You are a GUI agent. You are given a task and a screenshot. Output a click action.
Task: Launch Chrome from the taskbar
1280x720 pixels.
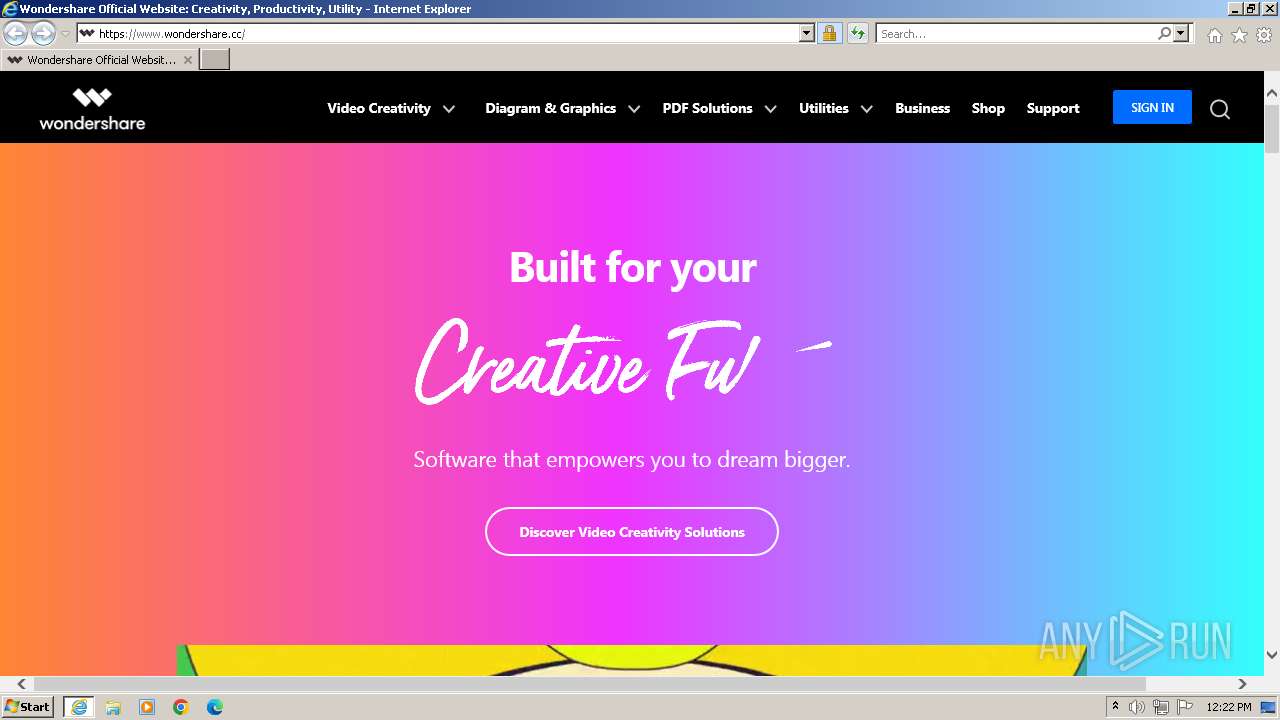coord(181,707)
